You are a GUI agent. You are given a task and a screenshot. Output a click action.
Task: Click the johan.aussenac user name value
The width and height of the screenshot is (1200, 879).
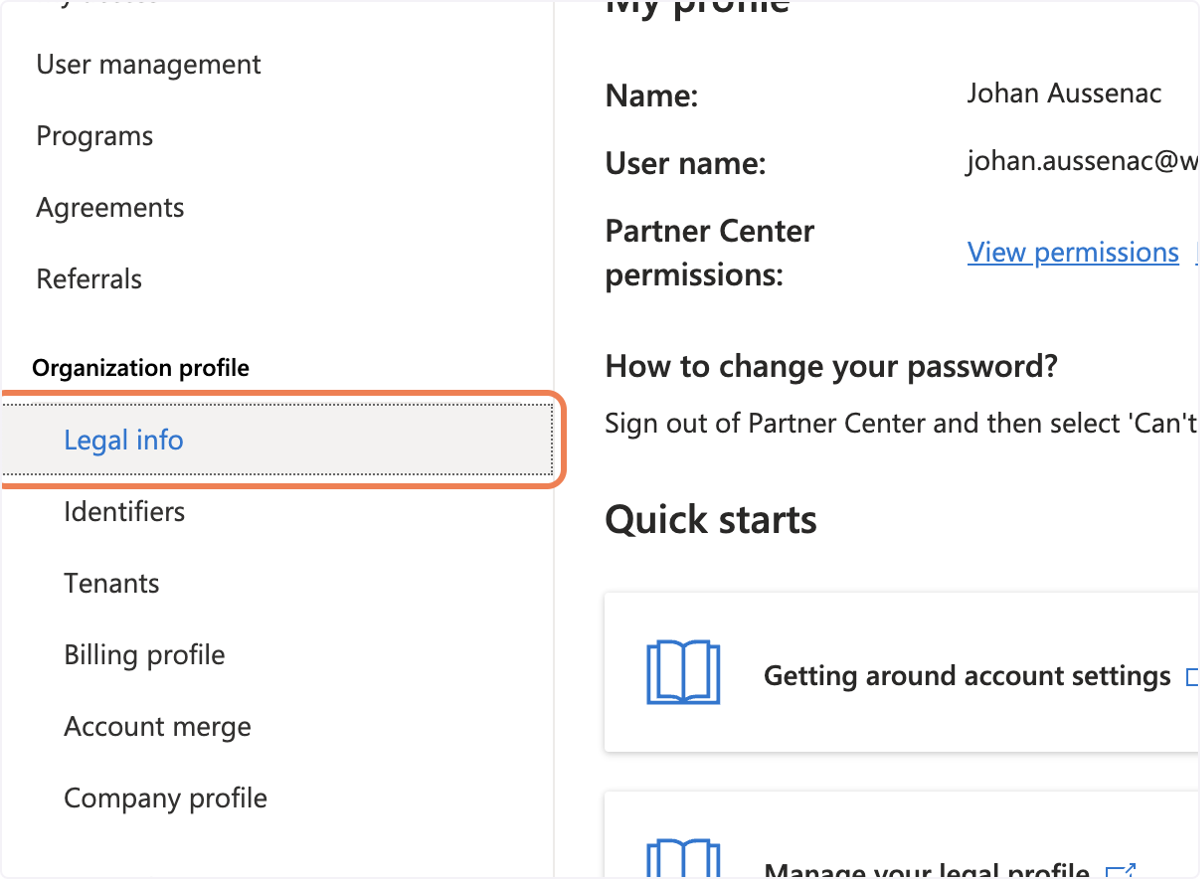(x=1082, y=162)
